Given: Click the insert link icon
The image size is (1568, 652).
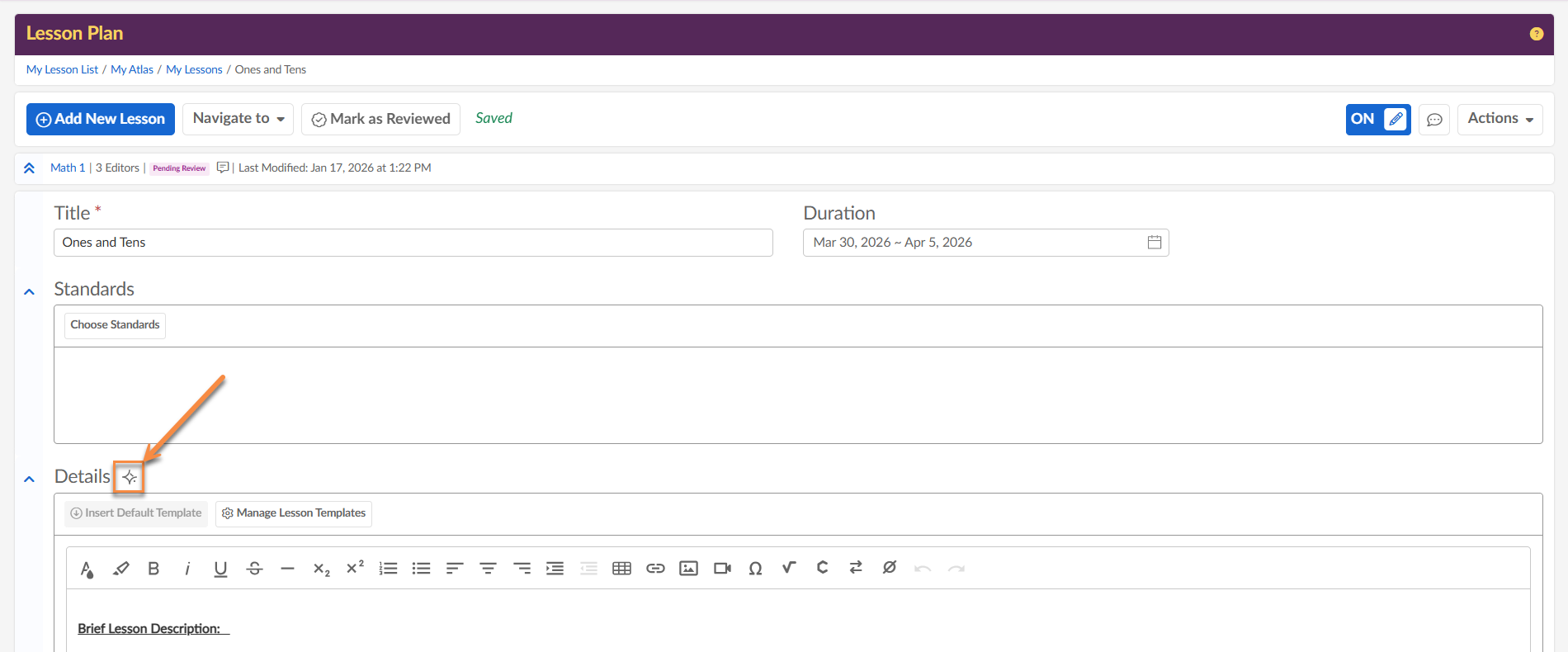Looking at the screenshot, I should point(655,568).
